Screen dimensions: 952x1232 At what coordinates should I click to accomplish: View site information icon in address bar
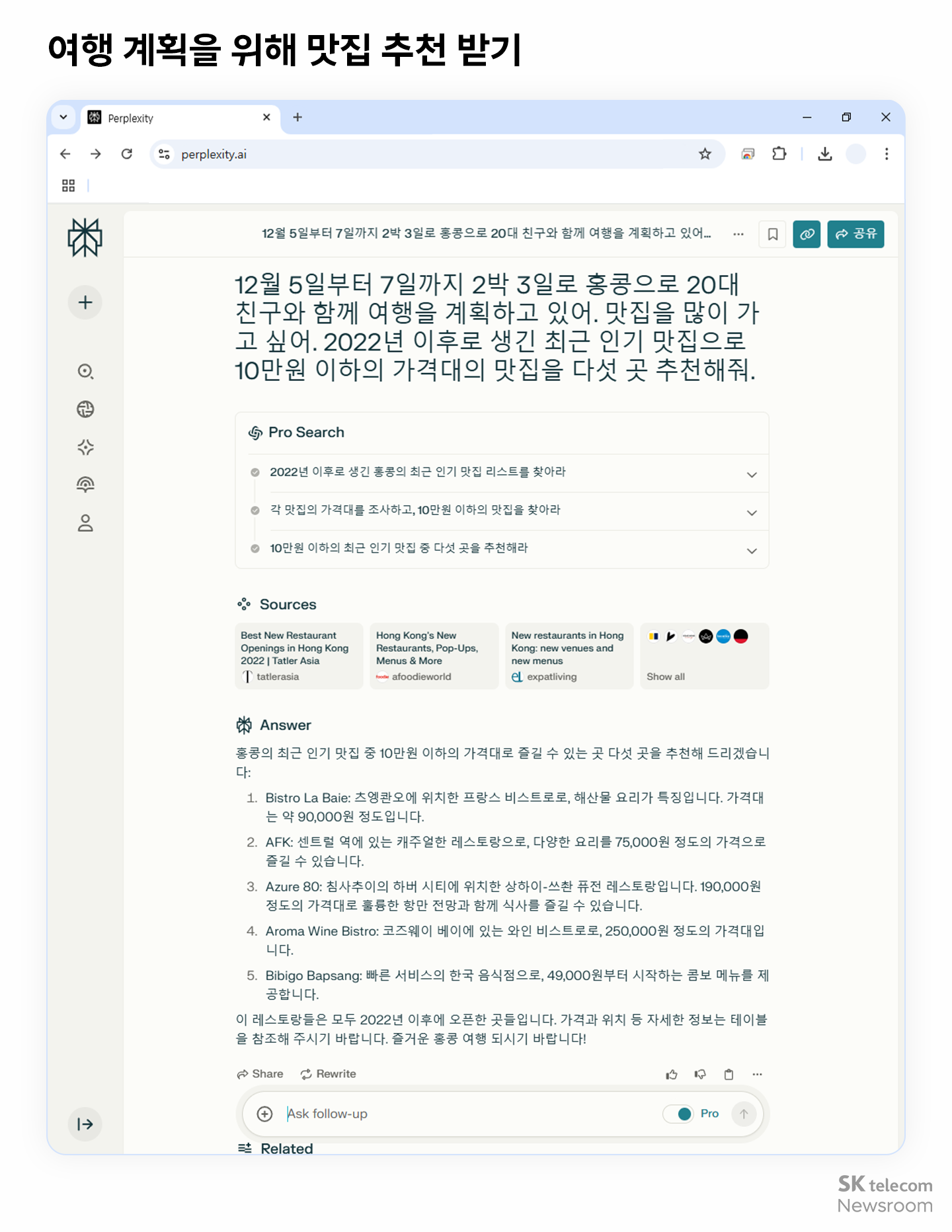pyautogui.click(x=165, y=154)
